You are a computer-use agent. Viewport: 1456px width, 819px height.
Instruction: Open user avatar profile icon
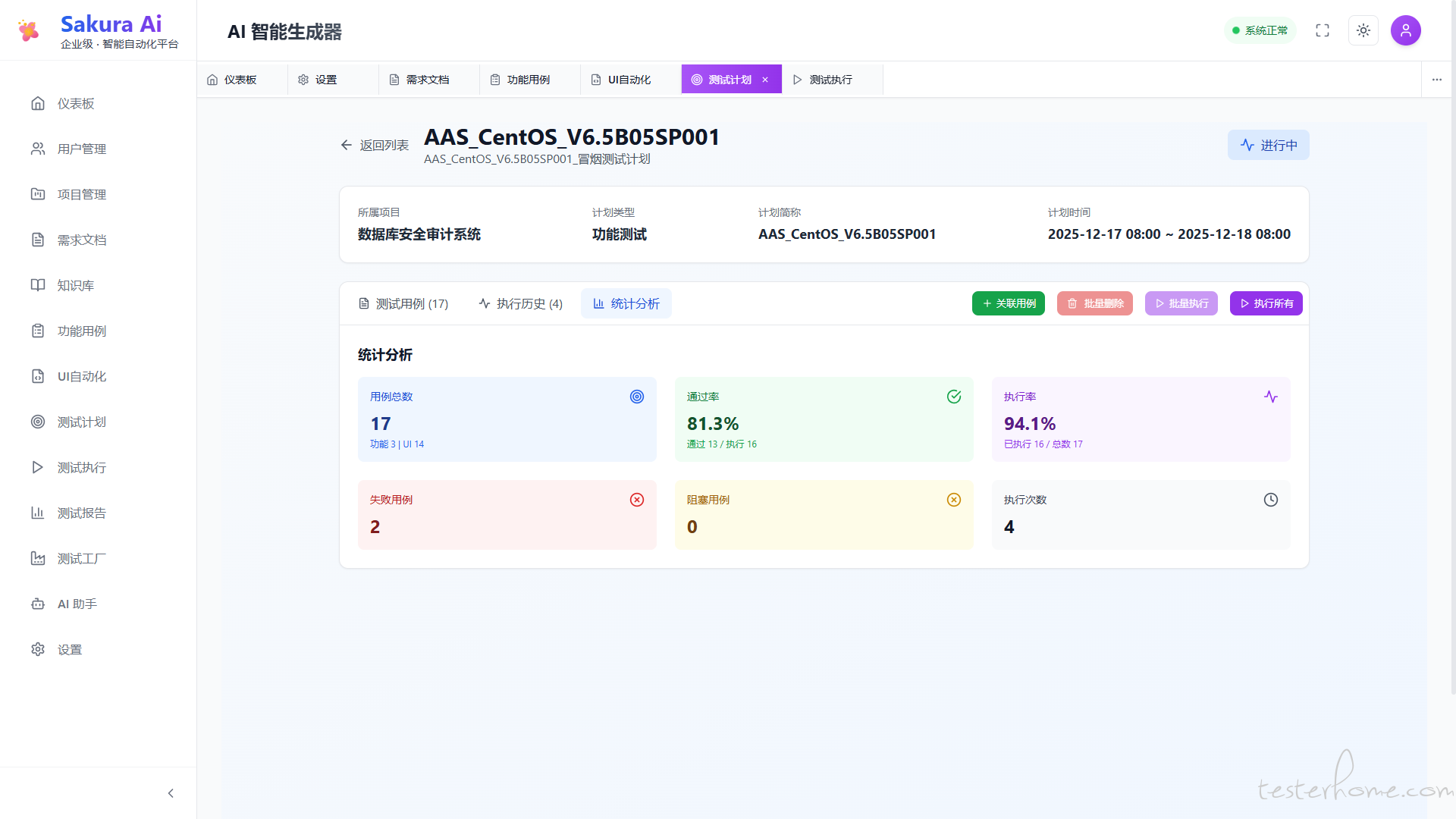(x=1405, y=30)
